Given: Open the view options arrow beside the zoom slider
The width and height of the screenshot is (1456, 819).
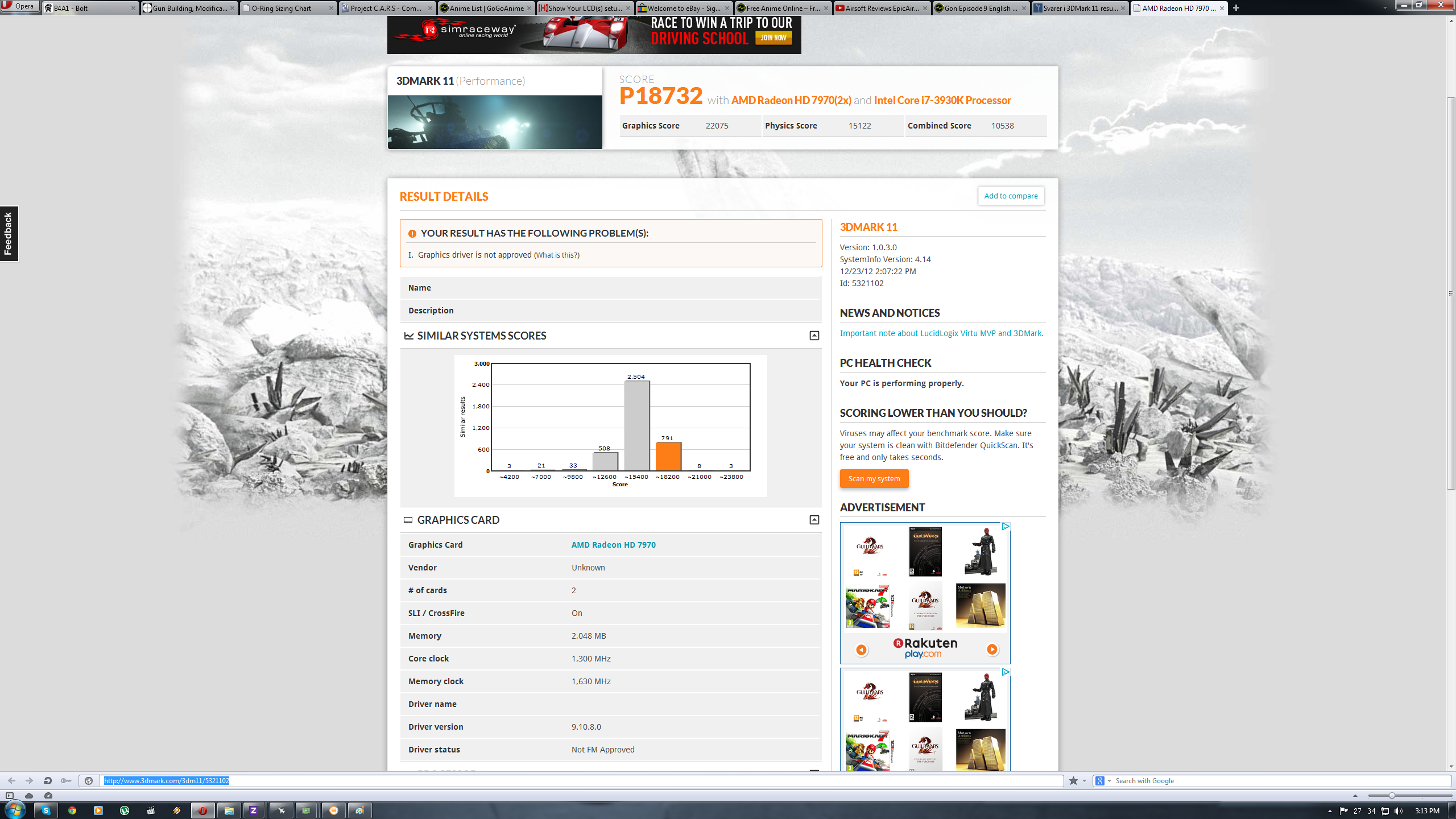Looking at the screenshot, I should pyautogui.click(x=1355, y=796).
